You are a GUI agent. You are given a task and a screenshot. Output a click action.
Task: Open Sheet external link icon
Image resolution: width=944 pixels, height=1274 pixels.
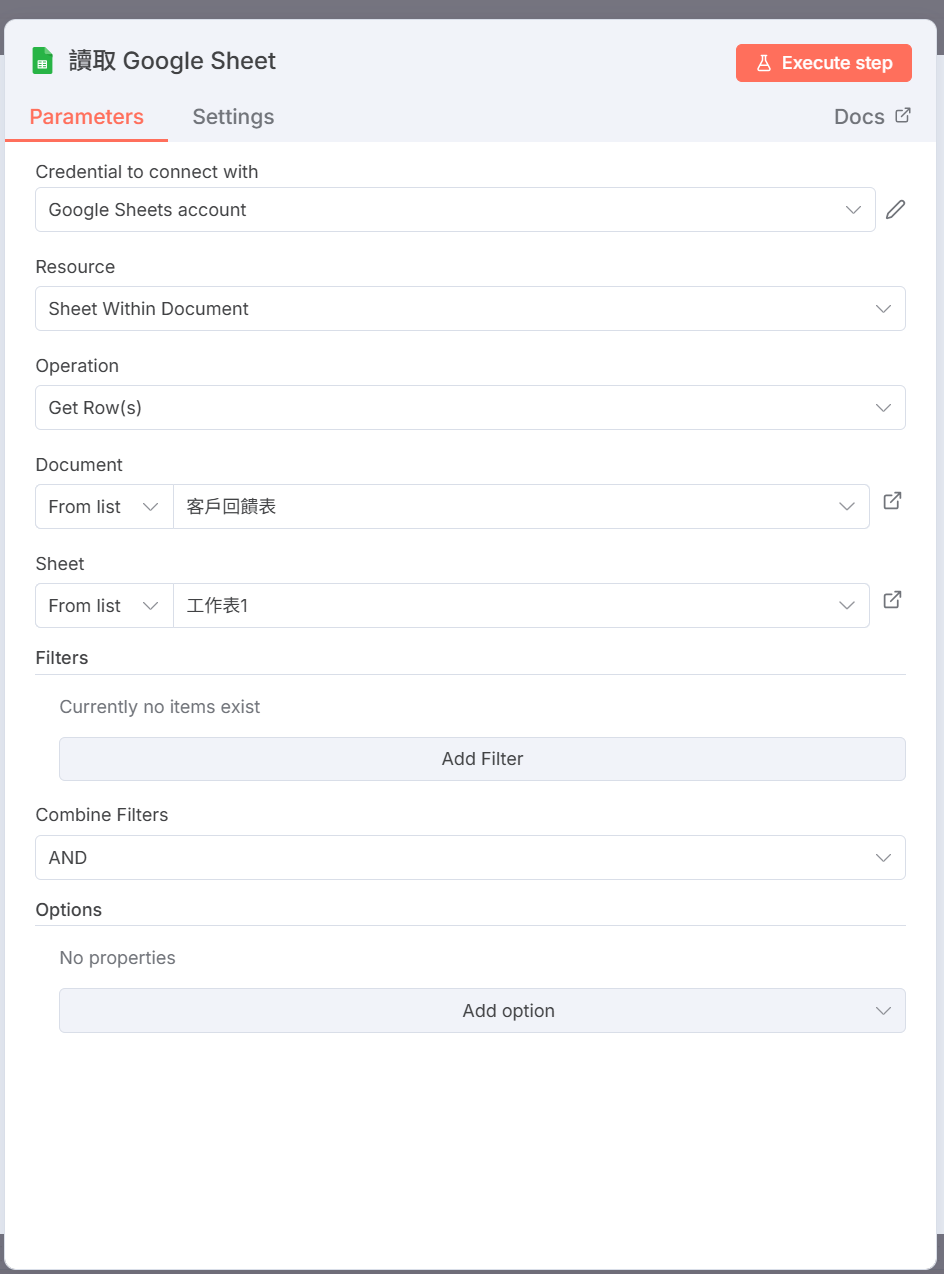[x=892, y=600]
